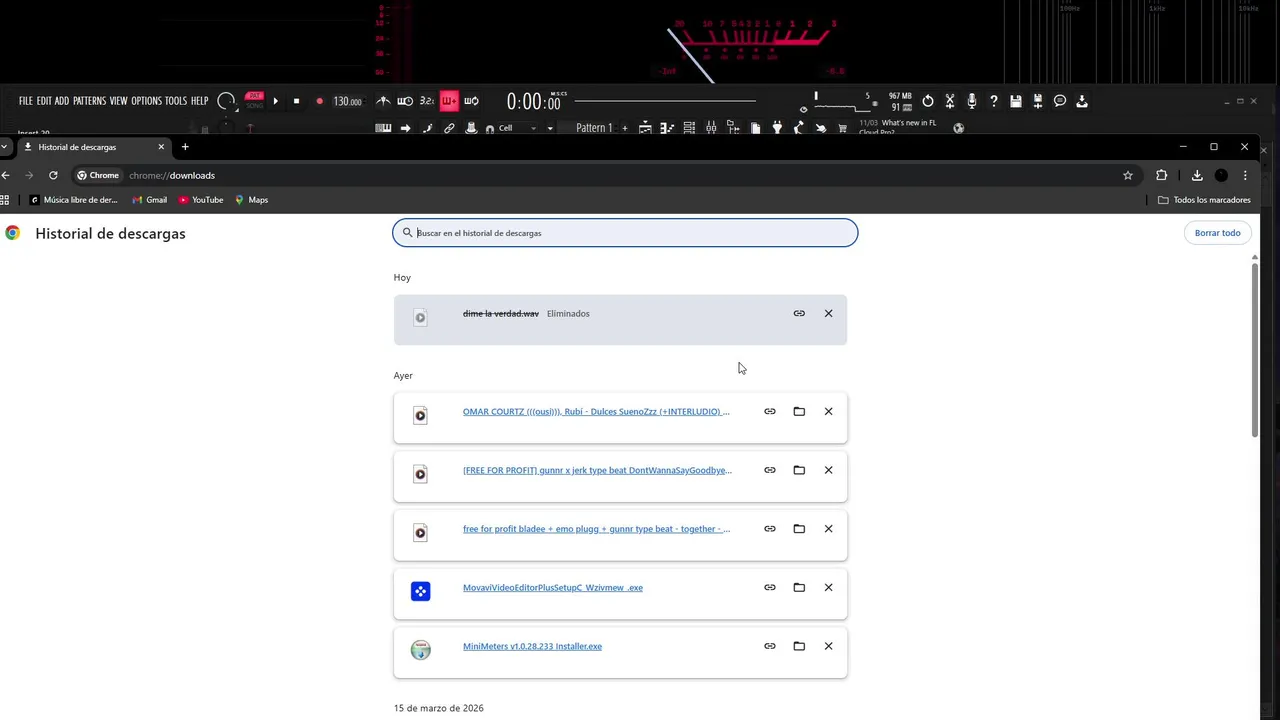This screenshot has width=1280, height=720.
Task: Click the globe icon beside the news panel
Action: point(959,128)
